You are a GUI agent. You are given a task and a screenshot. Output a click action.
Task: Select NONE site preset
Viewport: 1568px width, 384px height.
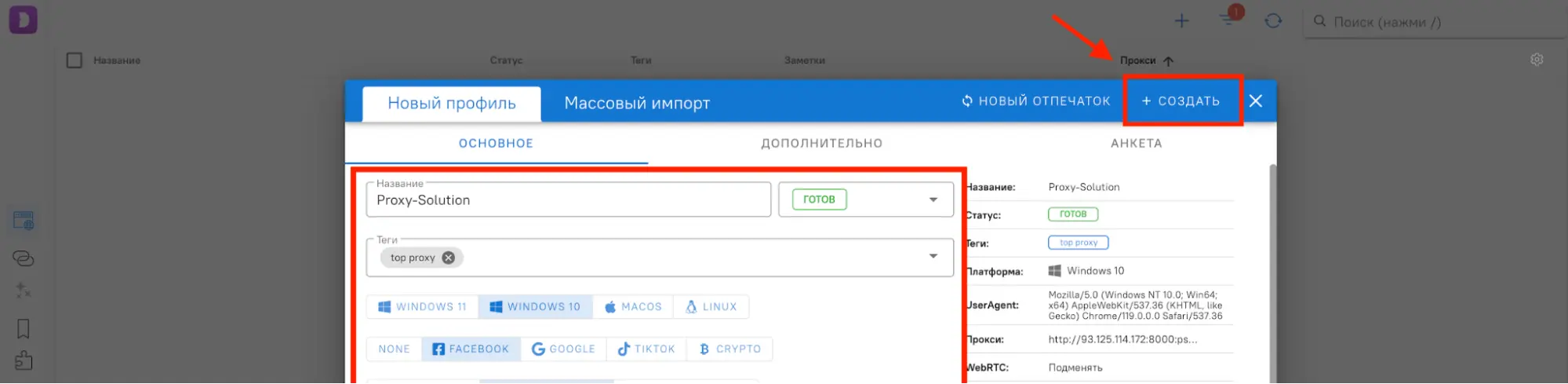395,349
